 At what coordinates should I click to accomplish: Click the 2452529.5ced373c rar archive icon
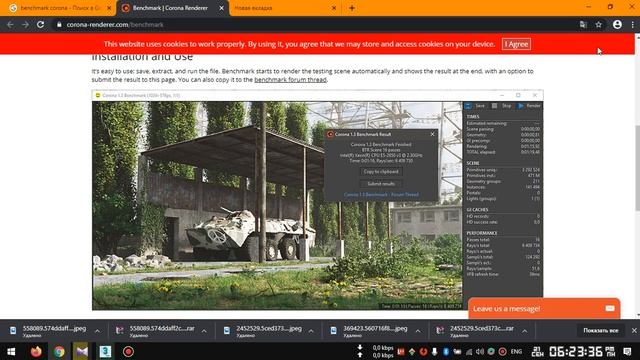[440, 331]
